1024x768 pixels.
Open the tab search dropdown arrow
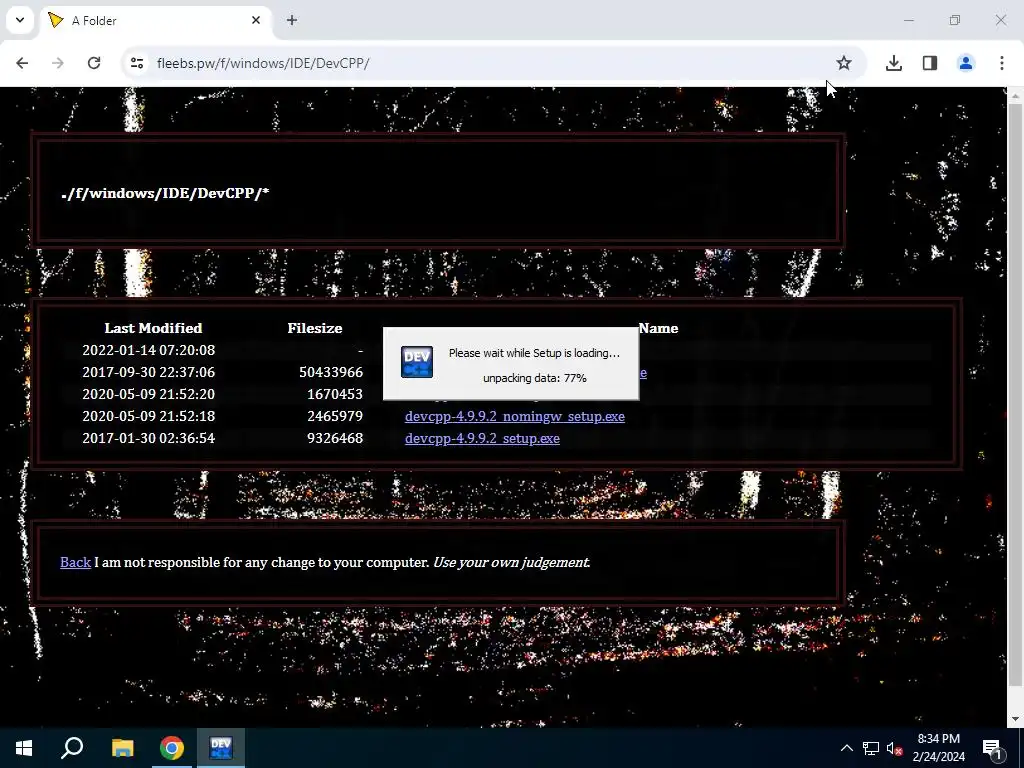(x=20, y=20)
